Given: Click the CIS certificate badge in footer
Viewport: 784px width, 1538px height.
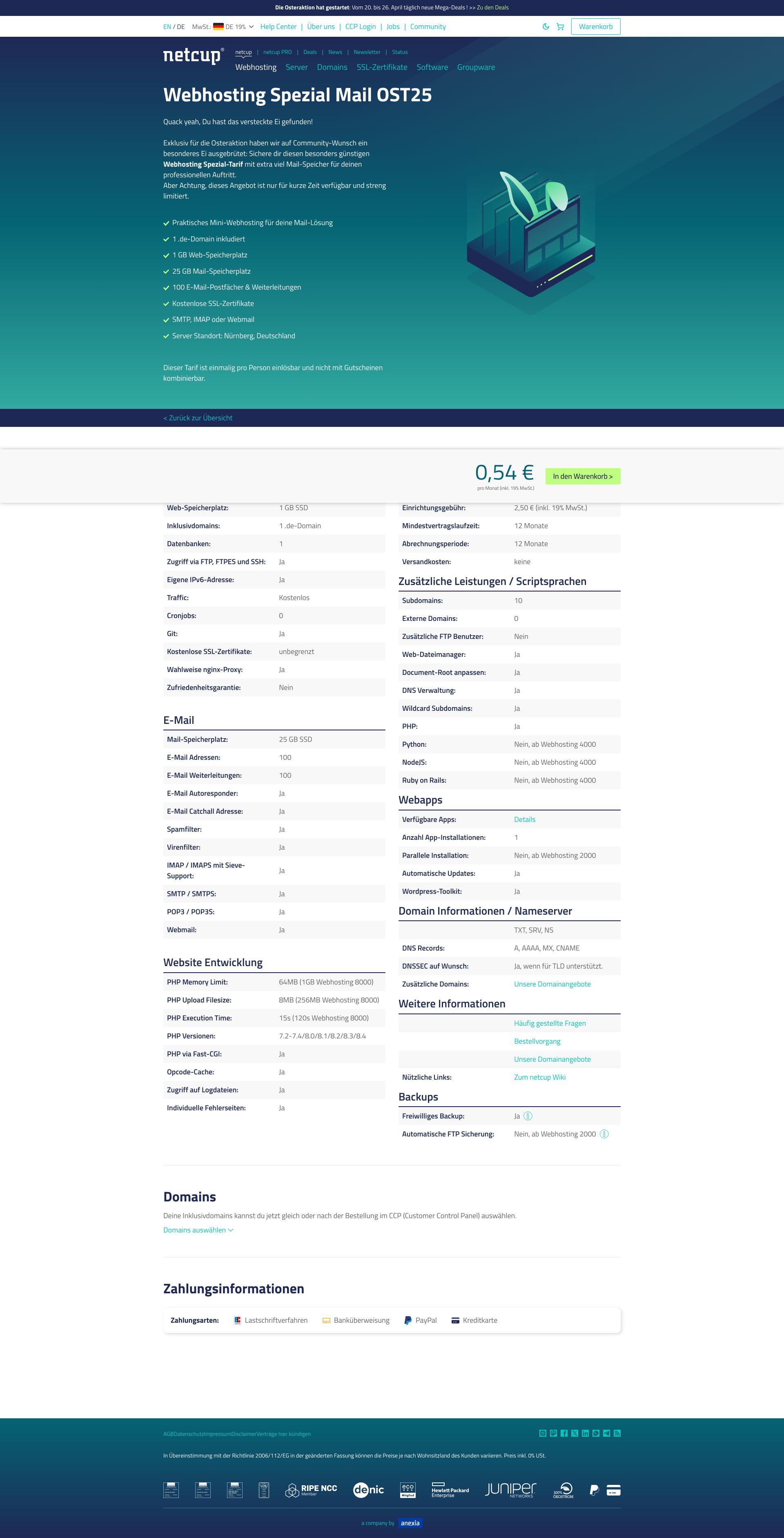Looking at the screenshot, I should click(x=264, y=1490).
